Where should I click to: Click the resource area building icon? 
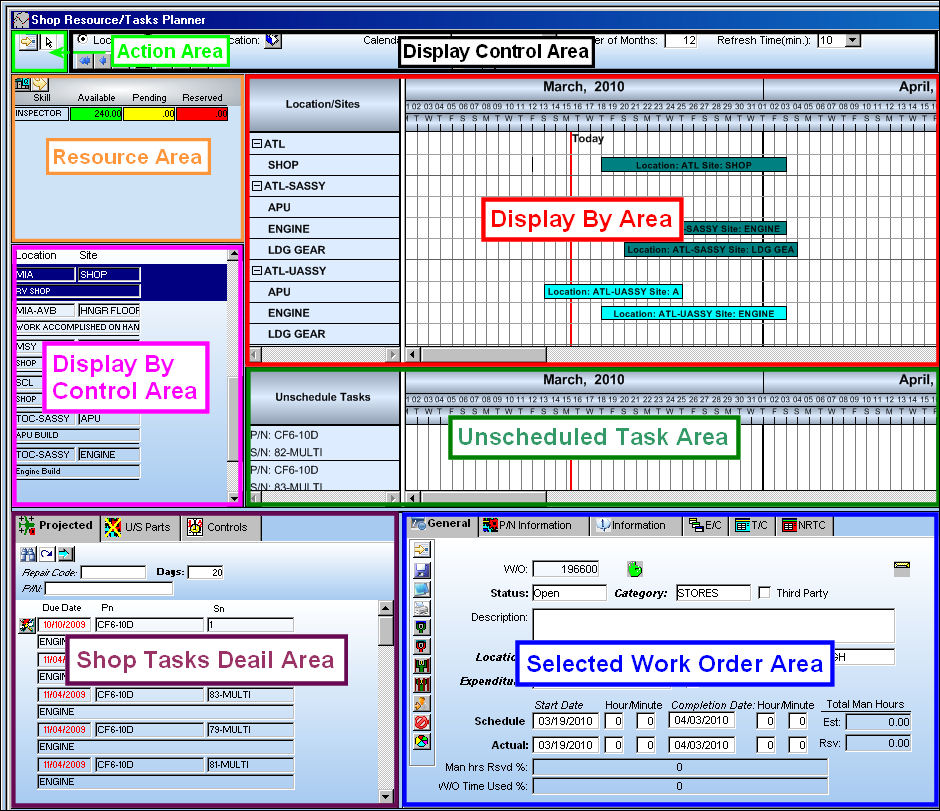click(x=22, y=84)
